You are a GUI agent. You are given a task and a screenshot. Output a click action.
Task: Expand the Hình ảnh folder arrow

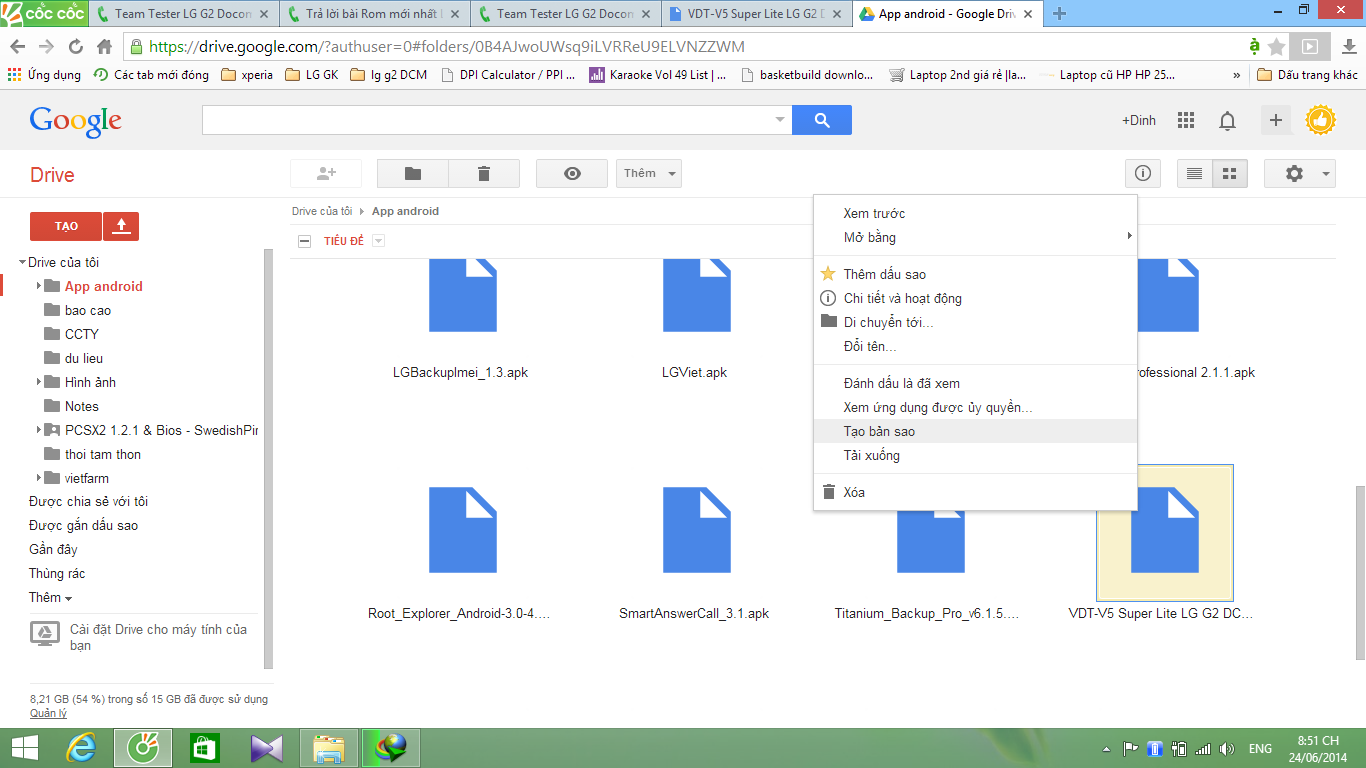coord(39,382)
